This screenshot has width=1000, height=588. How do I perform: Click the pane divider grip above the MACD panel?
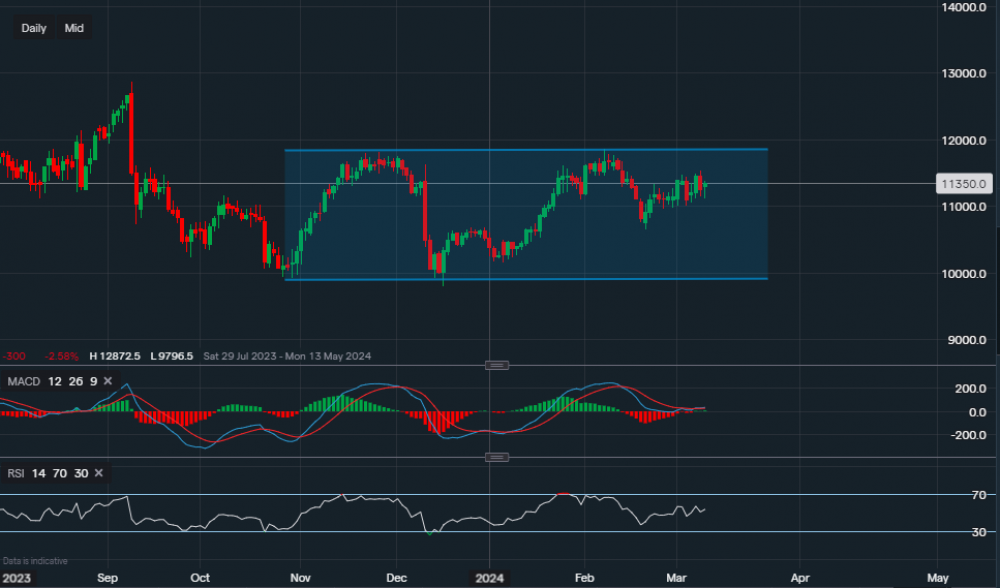tap(496, 365)
